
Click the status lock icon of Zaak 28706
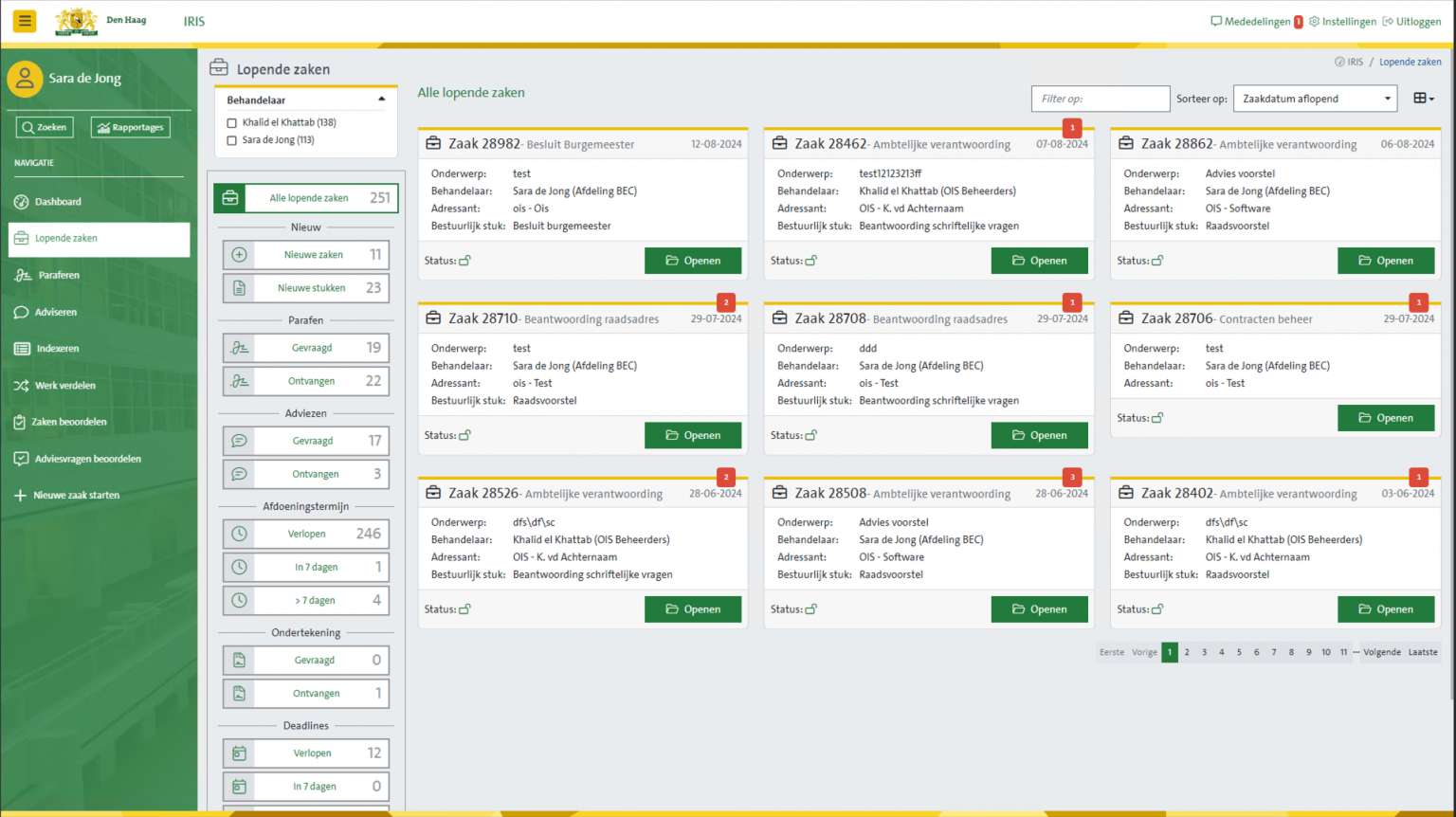[x=1157, y=418]
